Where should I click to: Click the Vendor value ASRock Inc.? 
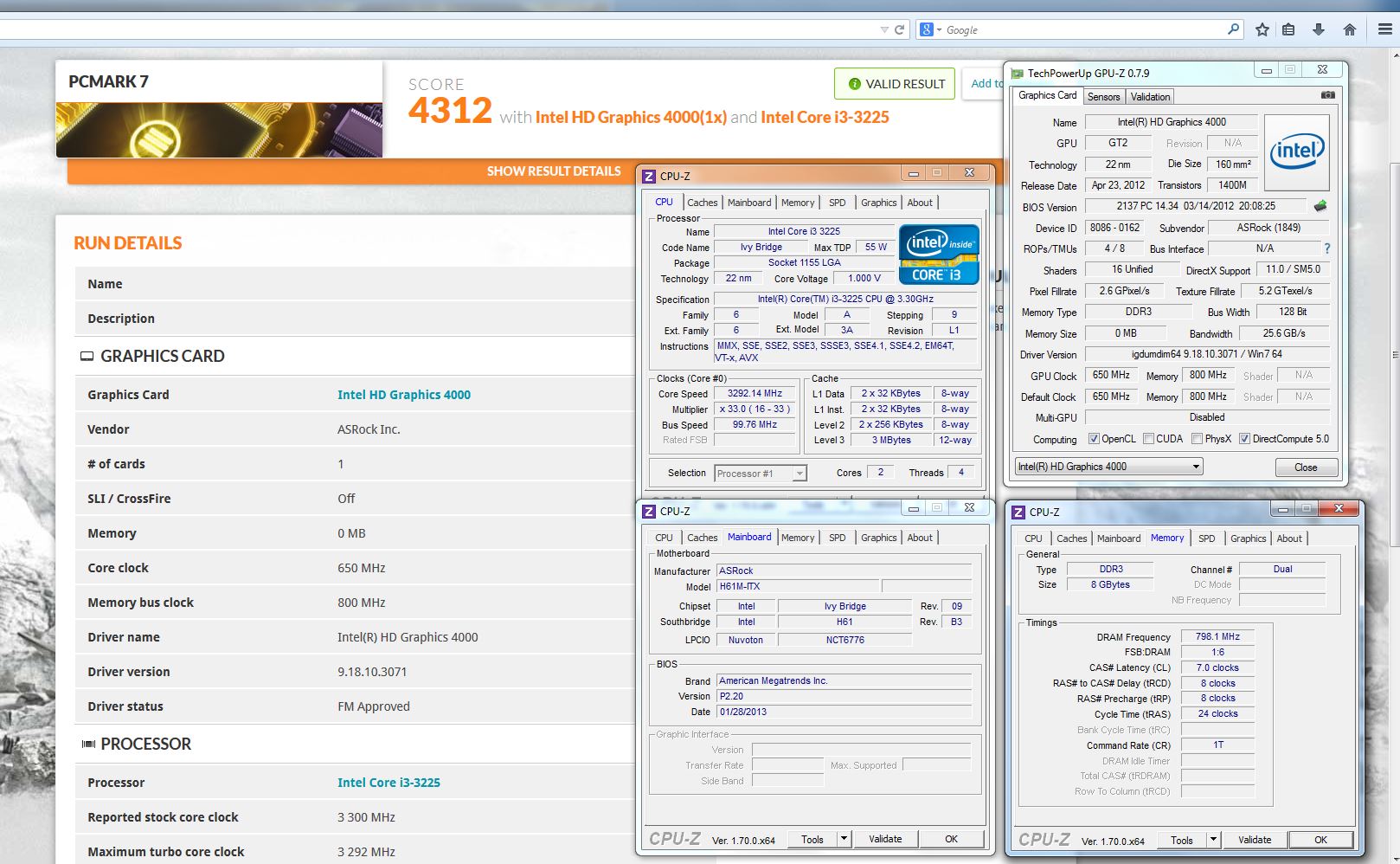tap(369, 429)
